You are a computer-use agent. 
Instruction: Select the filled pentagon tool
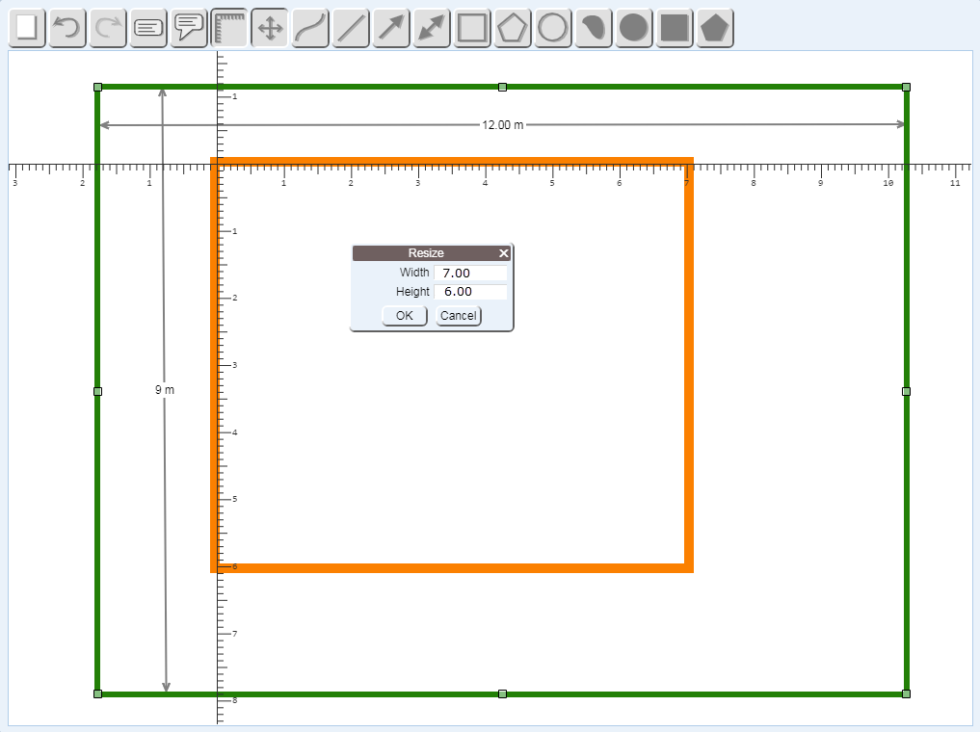point(714,28)
